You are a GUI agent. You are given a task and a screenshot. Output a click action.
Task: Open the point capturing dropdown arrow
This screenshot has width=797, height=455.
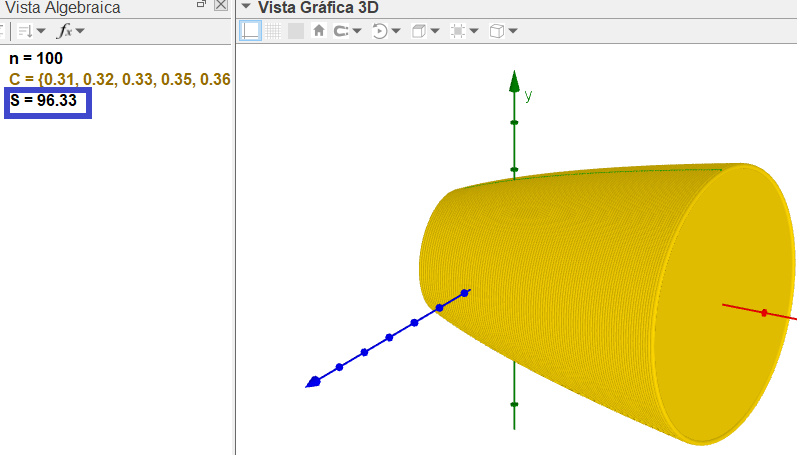[x=356, y=31]
